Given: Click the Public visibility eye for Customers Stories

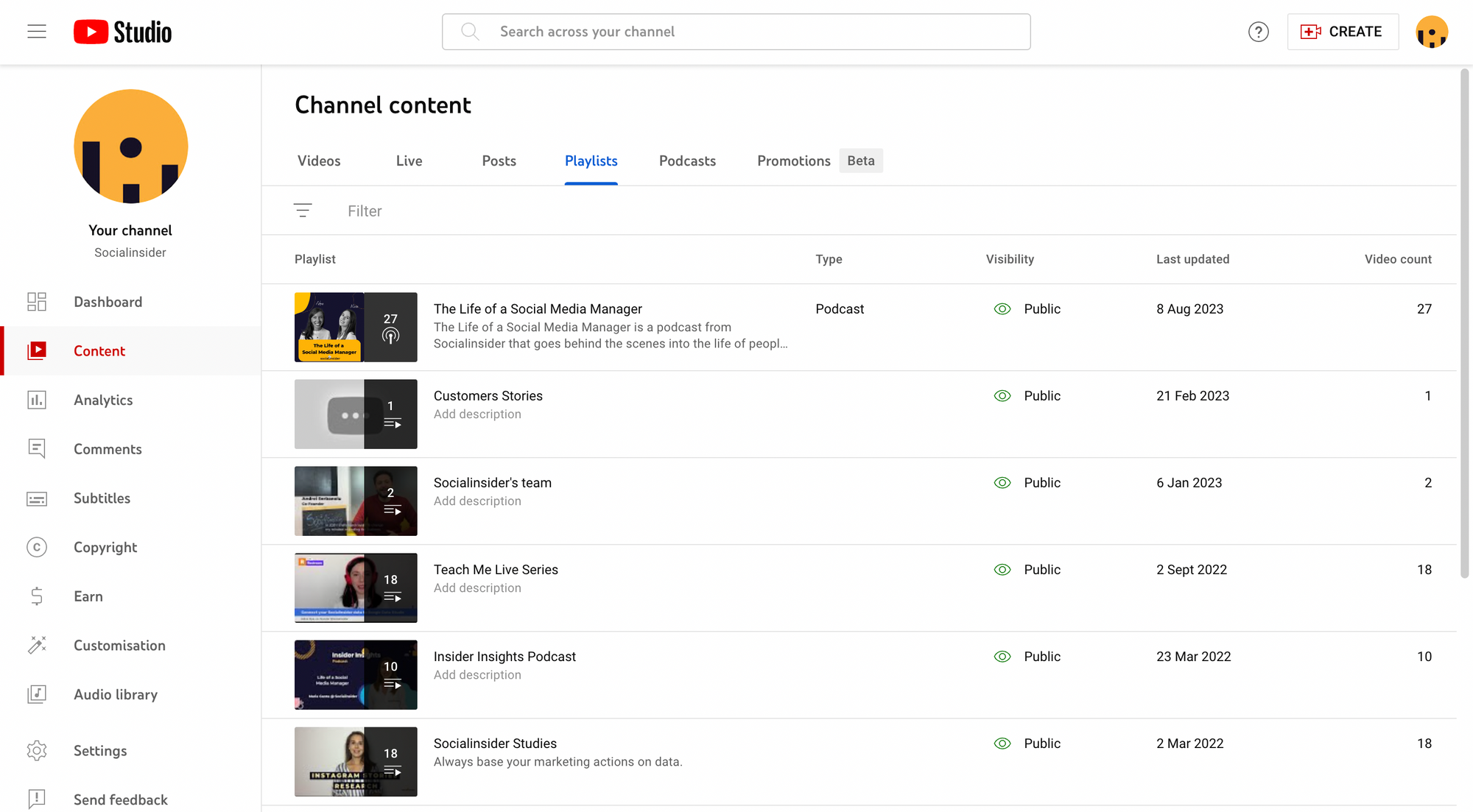Looking at the screenshot, I should 1002,396.
